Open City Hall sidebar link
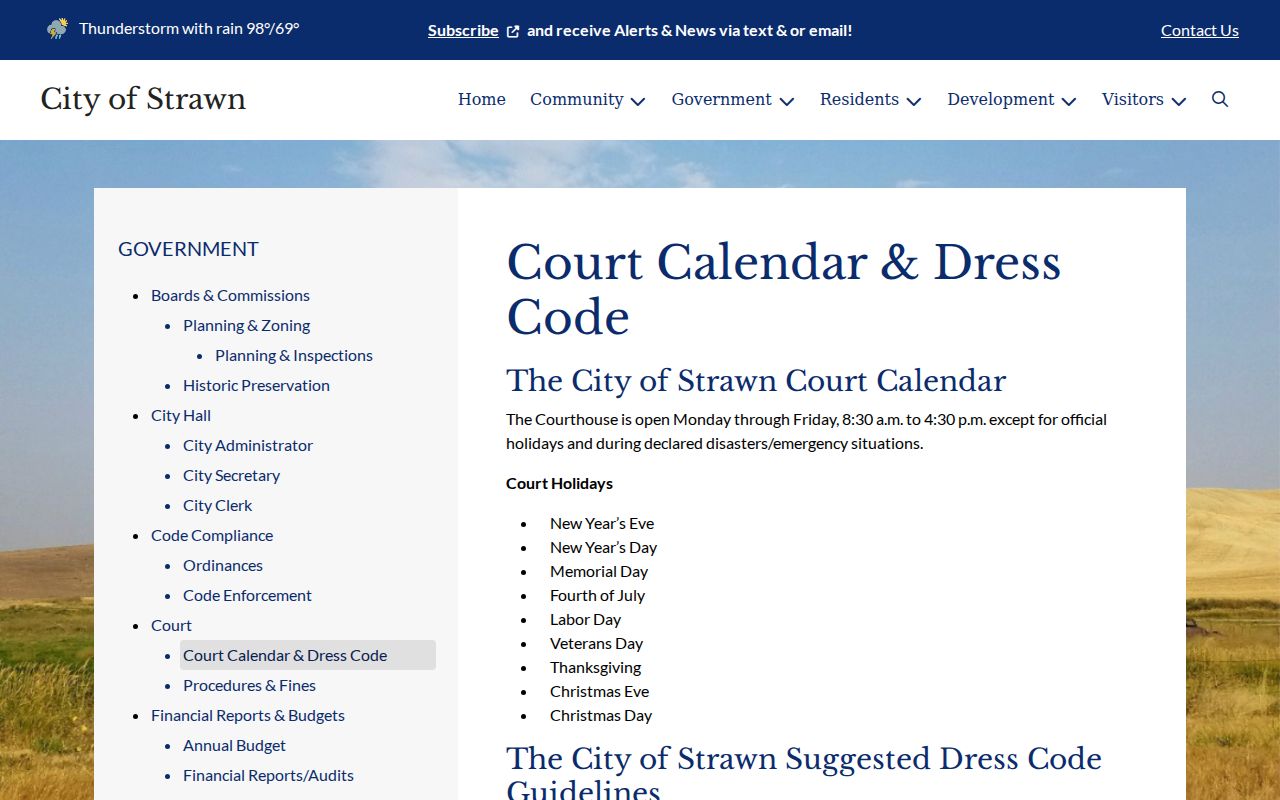The image size is (1280, 800). (181, 415)
